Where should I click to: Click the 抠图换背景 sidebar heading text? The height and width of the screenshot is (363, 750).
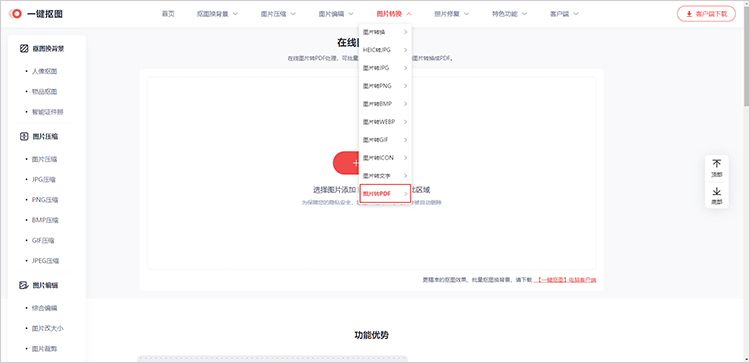coord(48,49)
